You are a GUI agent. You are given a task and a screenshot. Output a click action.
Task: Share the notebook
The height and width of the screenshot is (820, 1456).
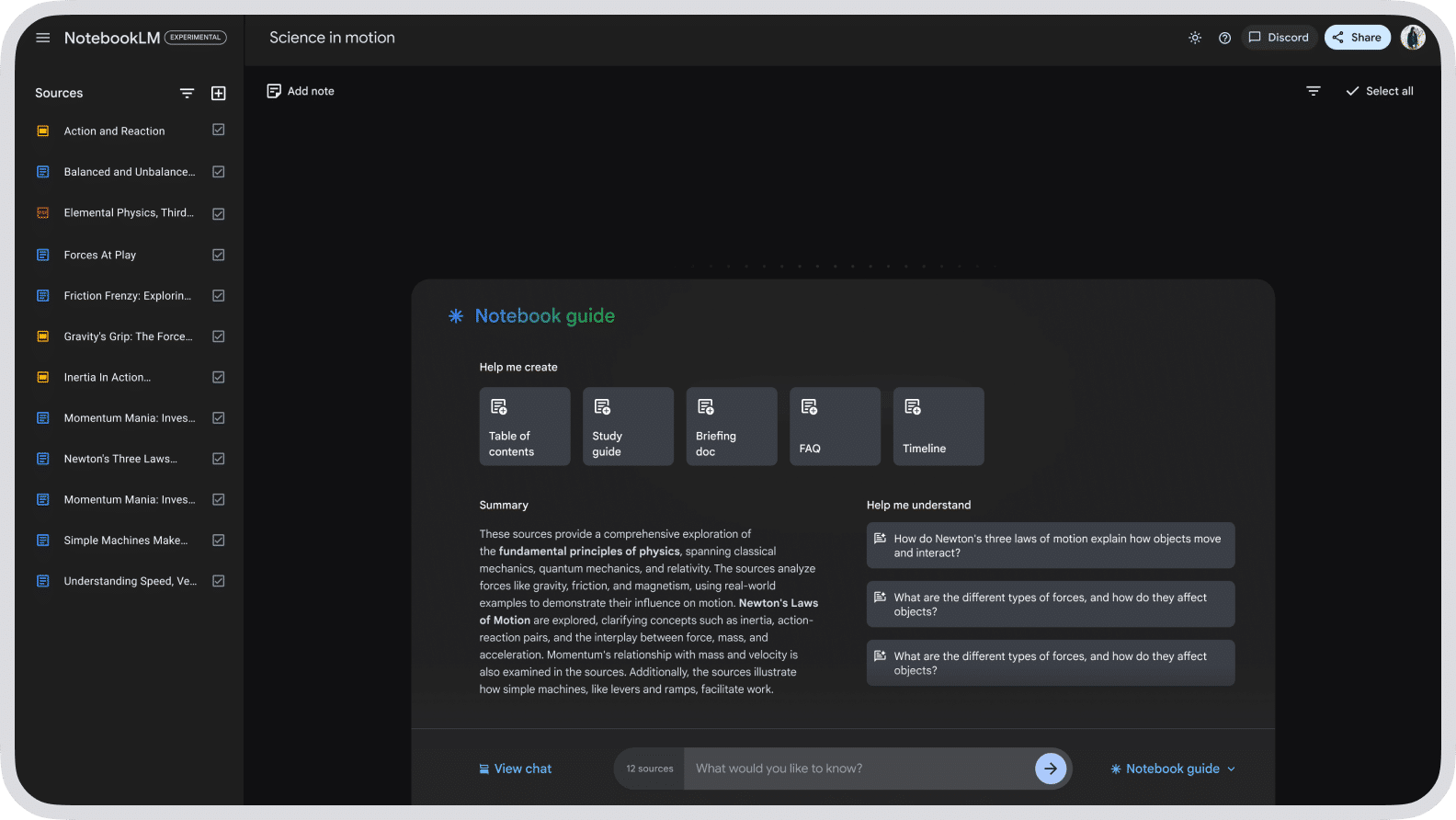pos(1358,38)
